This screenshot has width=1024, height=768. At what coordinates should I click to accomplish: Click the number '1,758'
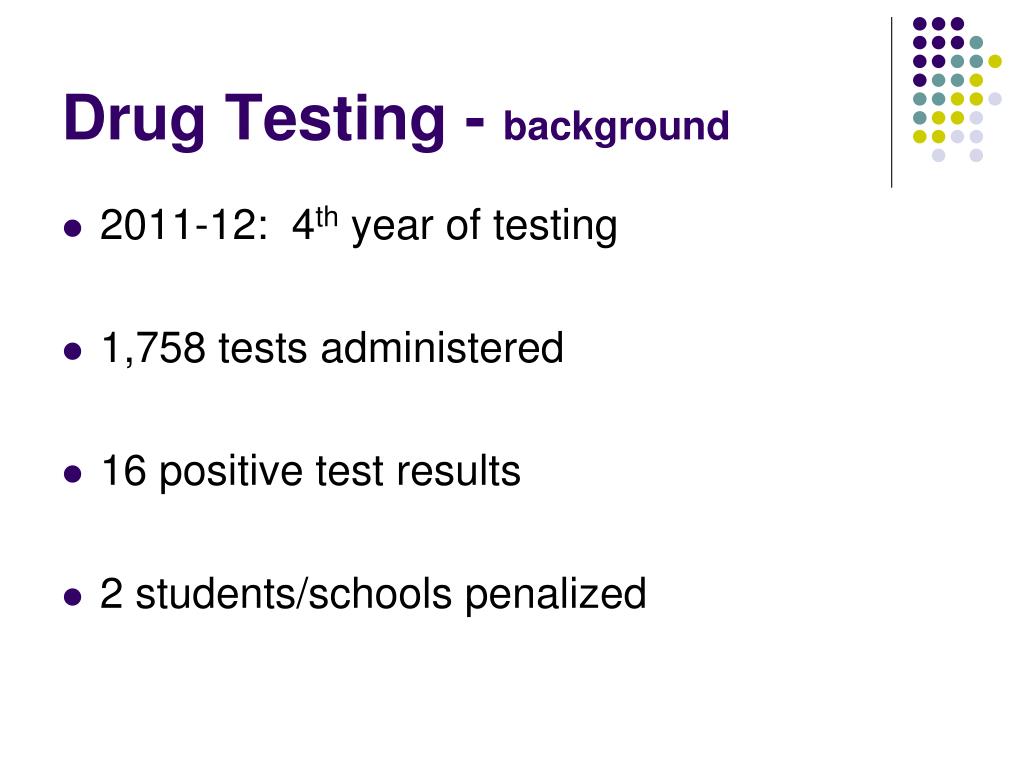153,349
